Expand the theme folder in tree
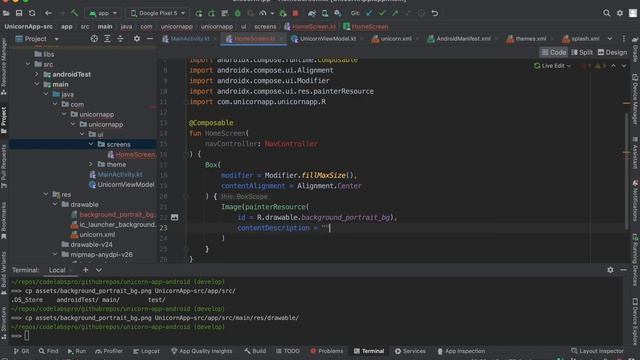Viewport: 640px width, 360px height. tap(91, 164)
